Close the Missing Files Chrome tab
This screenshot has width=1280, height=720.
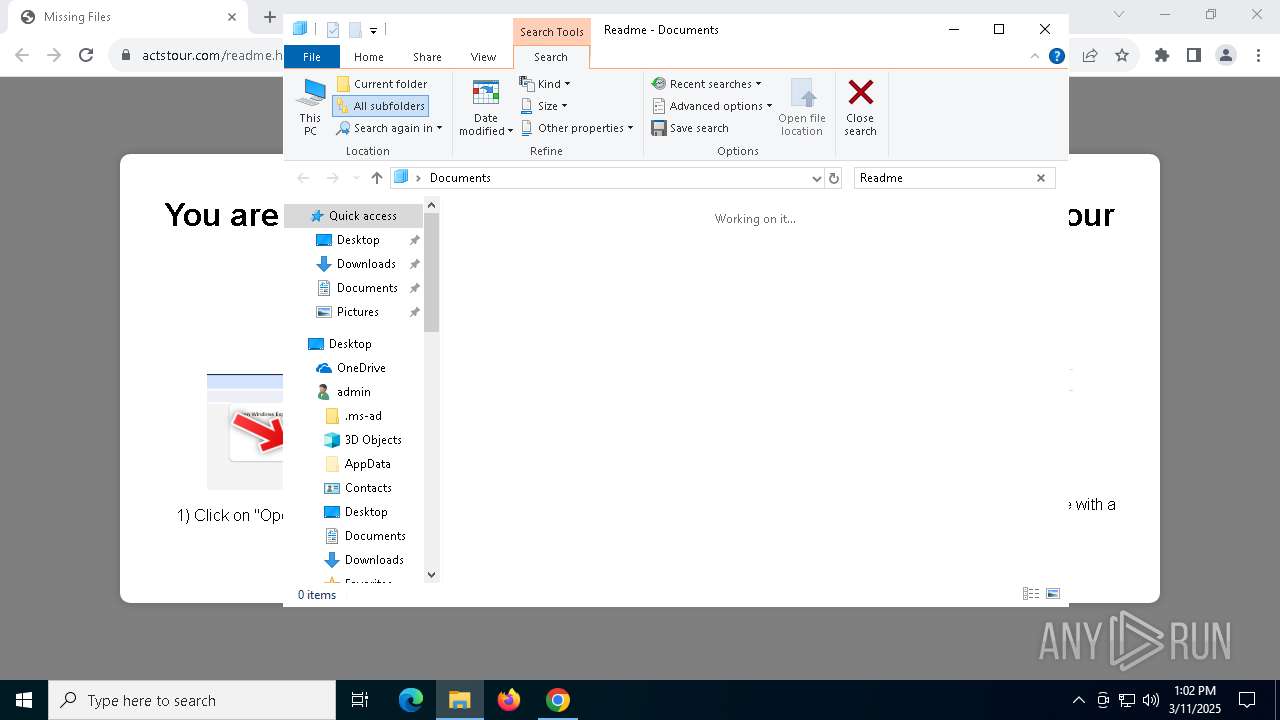click(x=232, y=17)
